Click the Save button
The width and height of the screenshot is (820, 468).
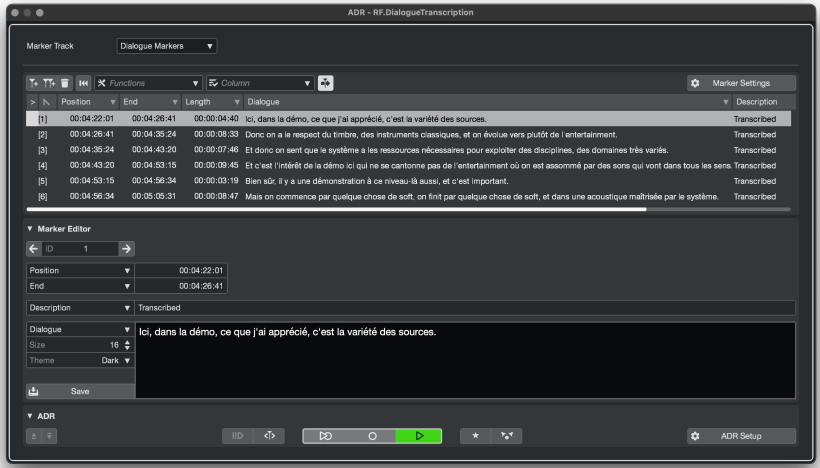pos(79,392)
